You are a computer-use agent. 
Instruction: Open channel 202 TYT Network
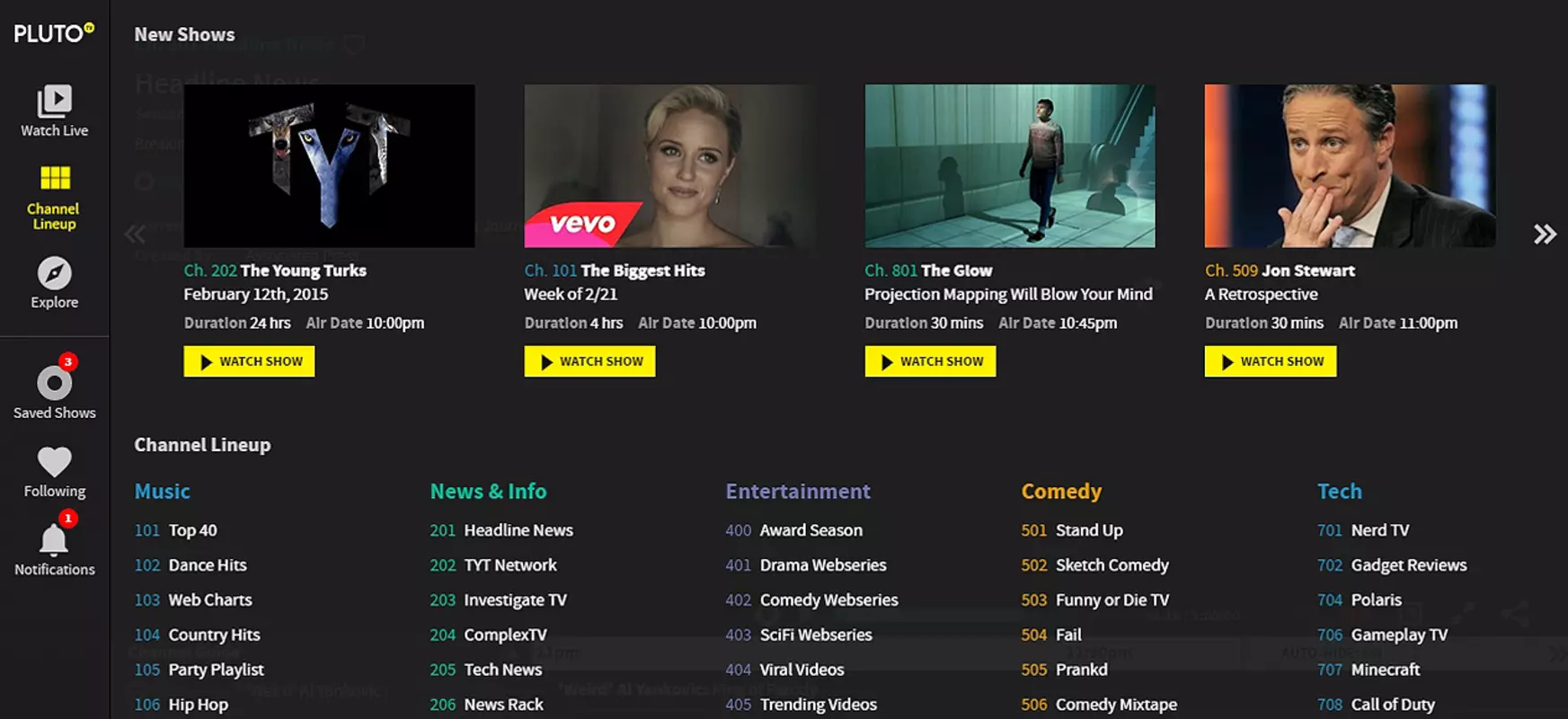tap(493, 565)
